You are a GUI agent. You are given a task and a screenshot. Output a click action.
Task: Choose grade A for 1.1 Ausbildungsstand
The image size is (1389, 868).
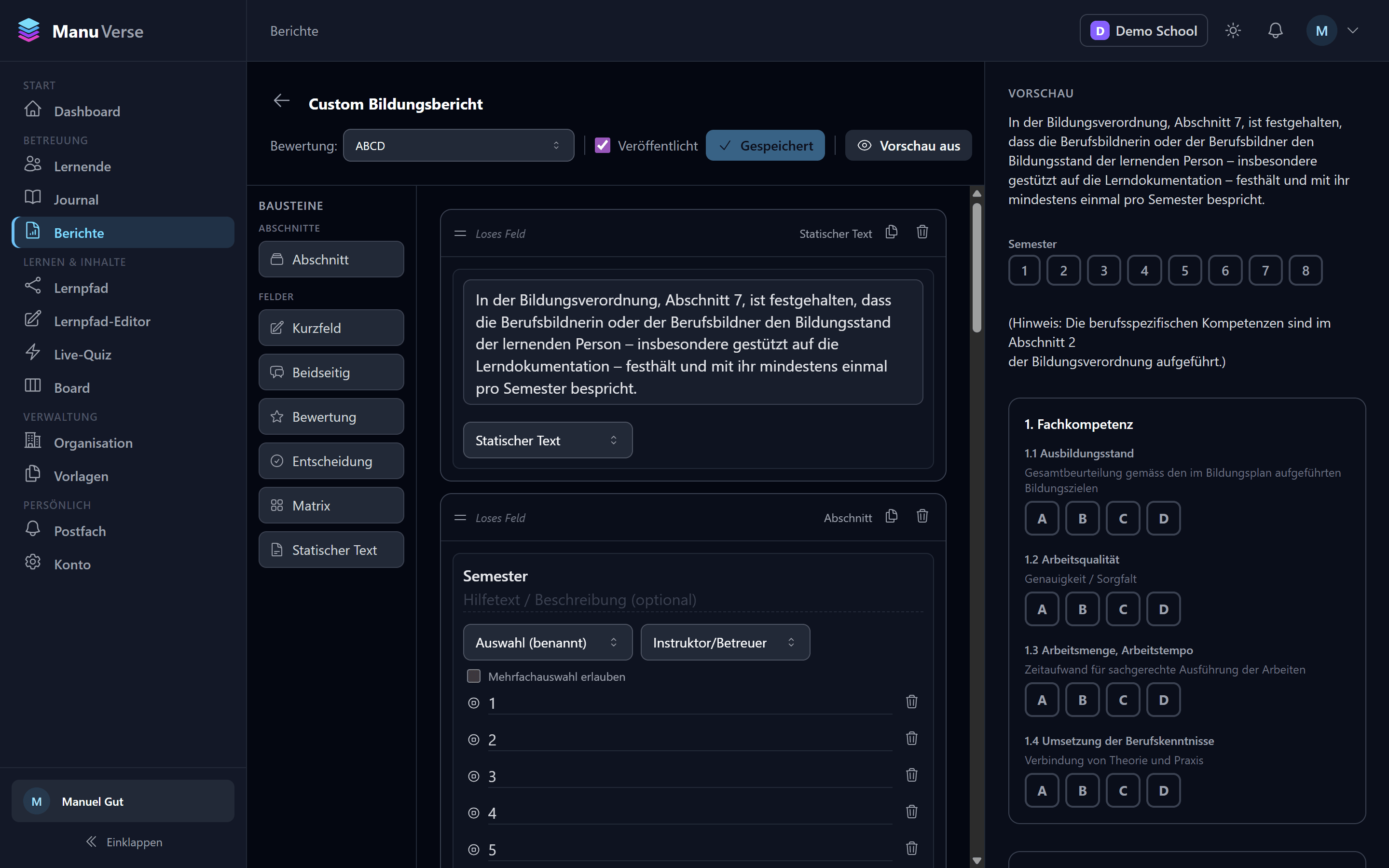tap(1042, 518)
